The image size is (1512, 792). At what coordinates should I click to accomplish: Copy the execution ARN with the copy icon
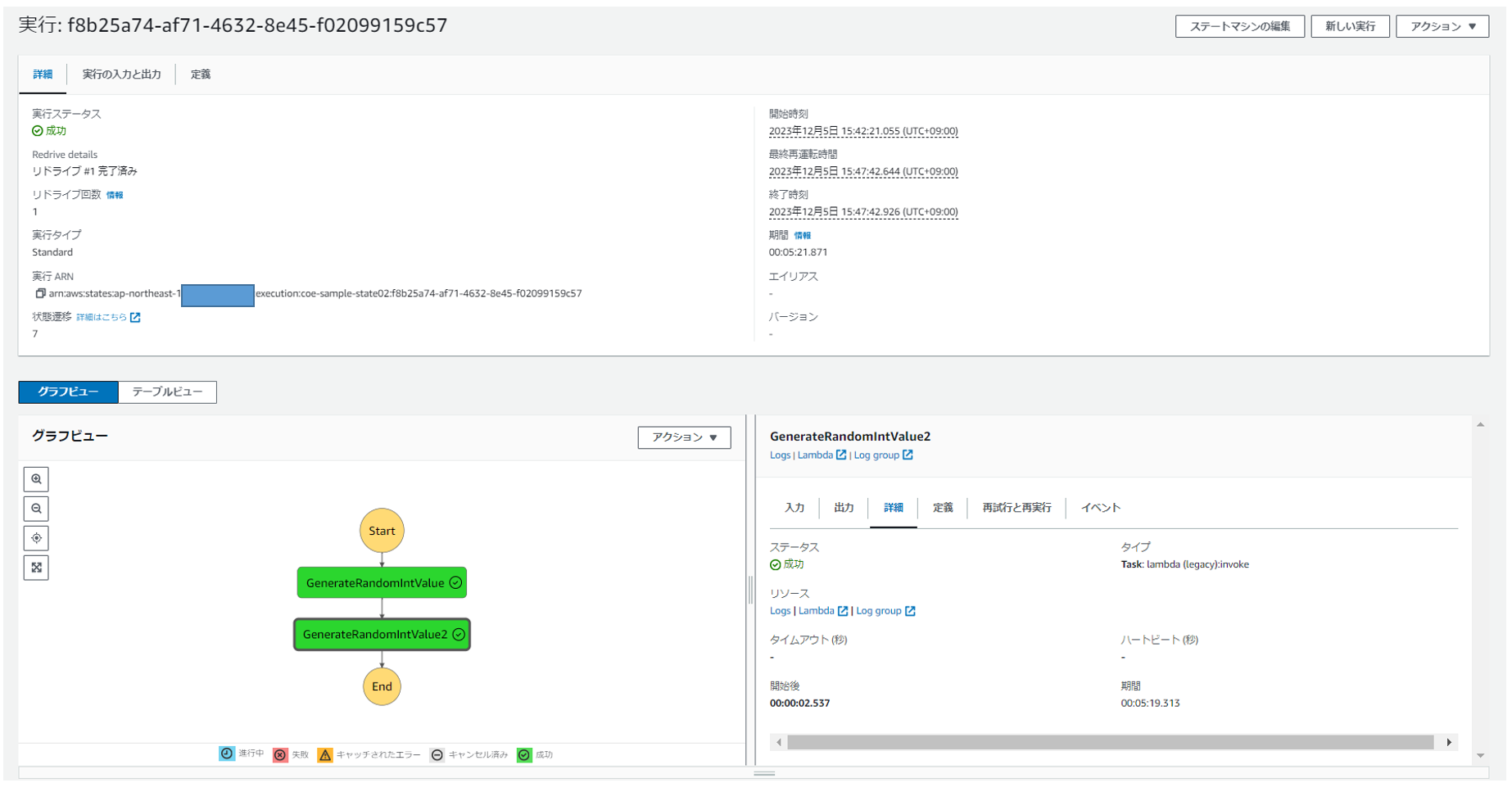coord(40,293)
